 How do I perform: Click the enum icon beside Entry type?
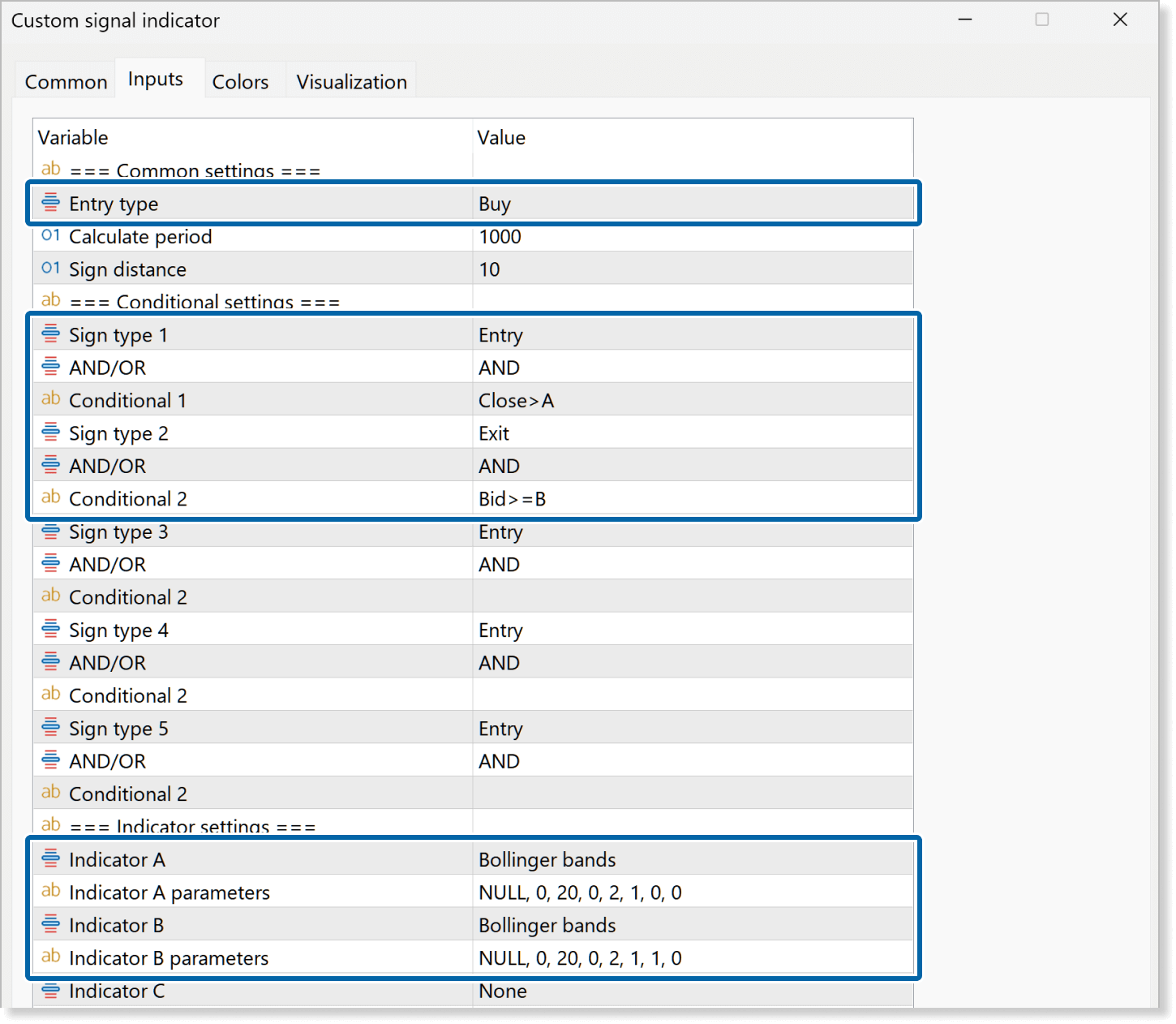(x=50, y=202)
